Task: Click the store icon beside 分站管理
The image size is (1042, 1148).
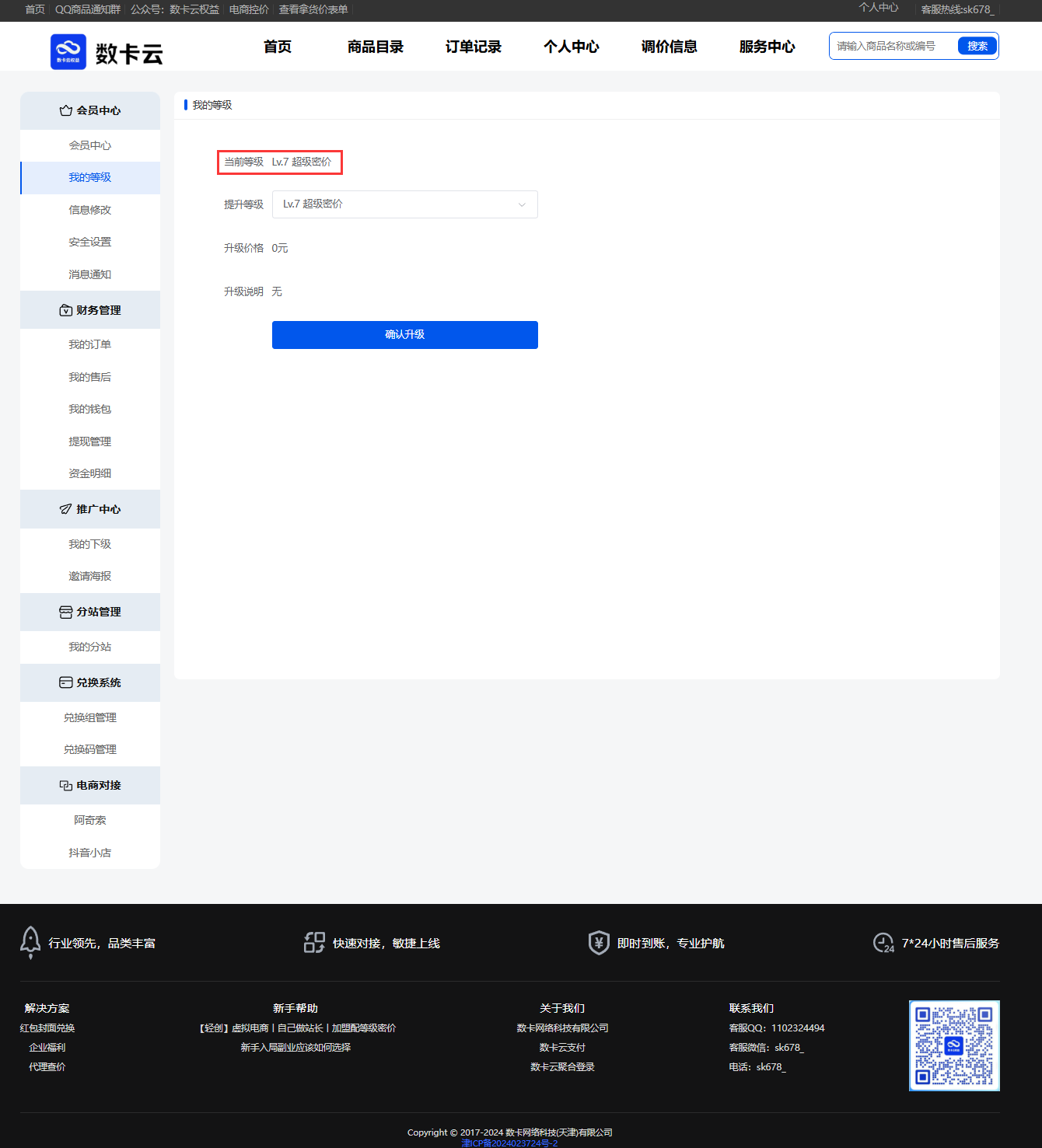Action: pos(66,612)
